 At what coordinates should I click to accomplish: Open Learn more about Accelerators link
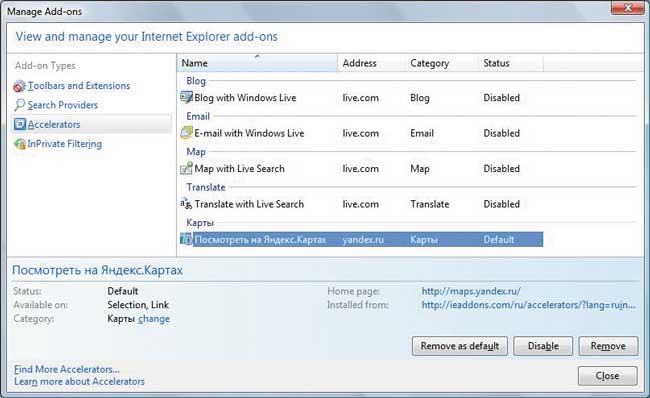[79, 381]
